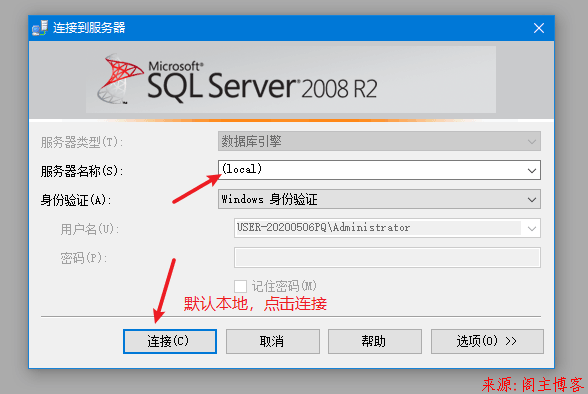
Task: Click the 密码 password input field
Action: coord(387,257)
